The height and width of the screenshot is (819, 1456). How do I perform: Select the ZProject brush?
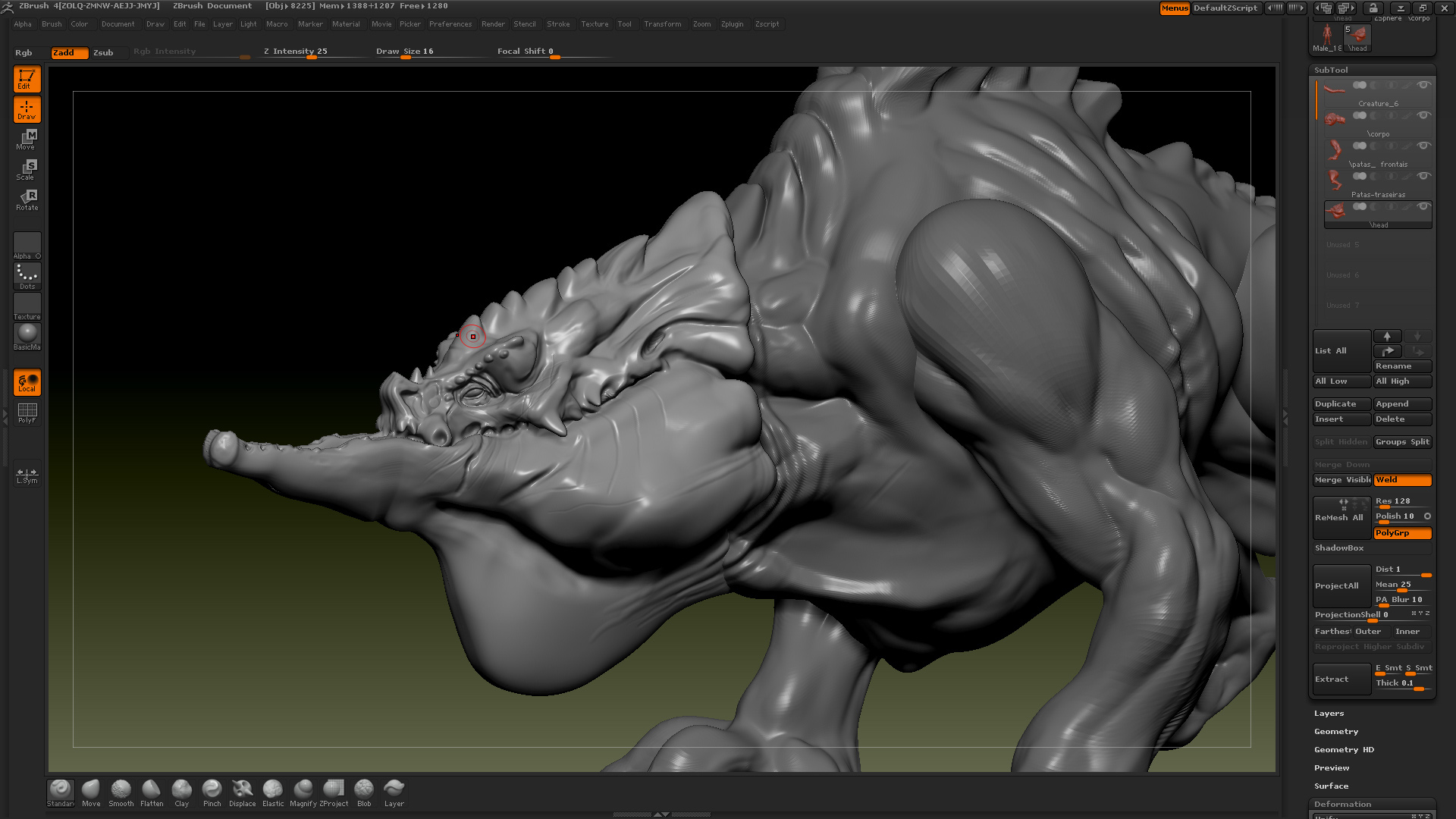click(x=334, y=792)
